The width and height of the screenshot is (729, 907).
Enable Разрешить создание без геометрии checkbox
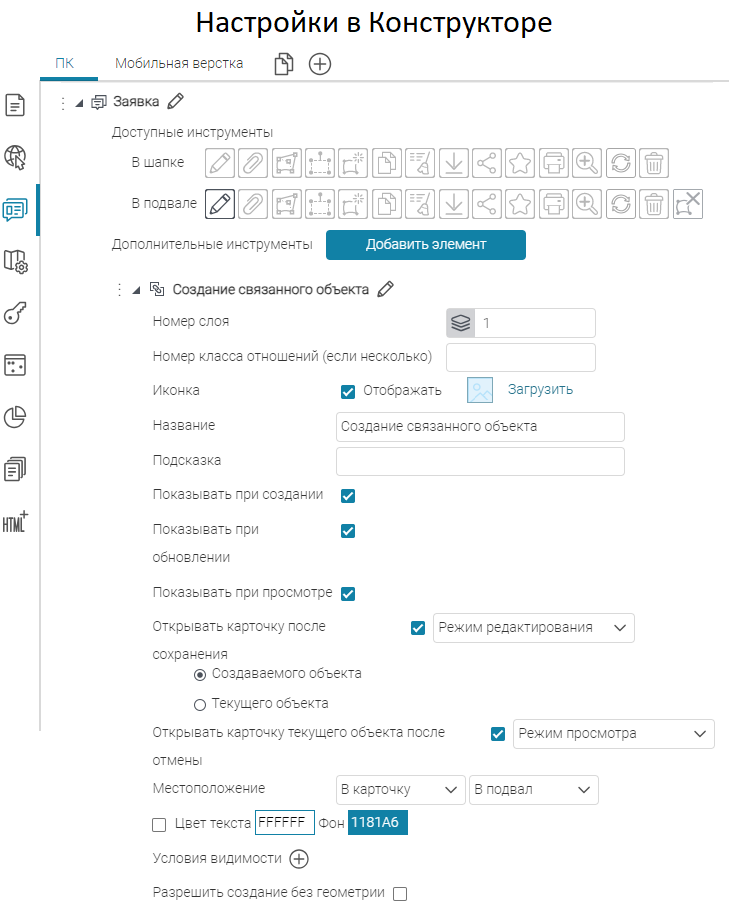point(400,894)
